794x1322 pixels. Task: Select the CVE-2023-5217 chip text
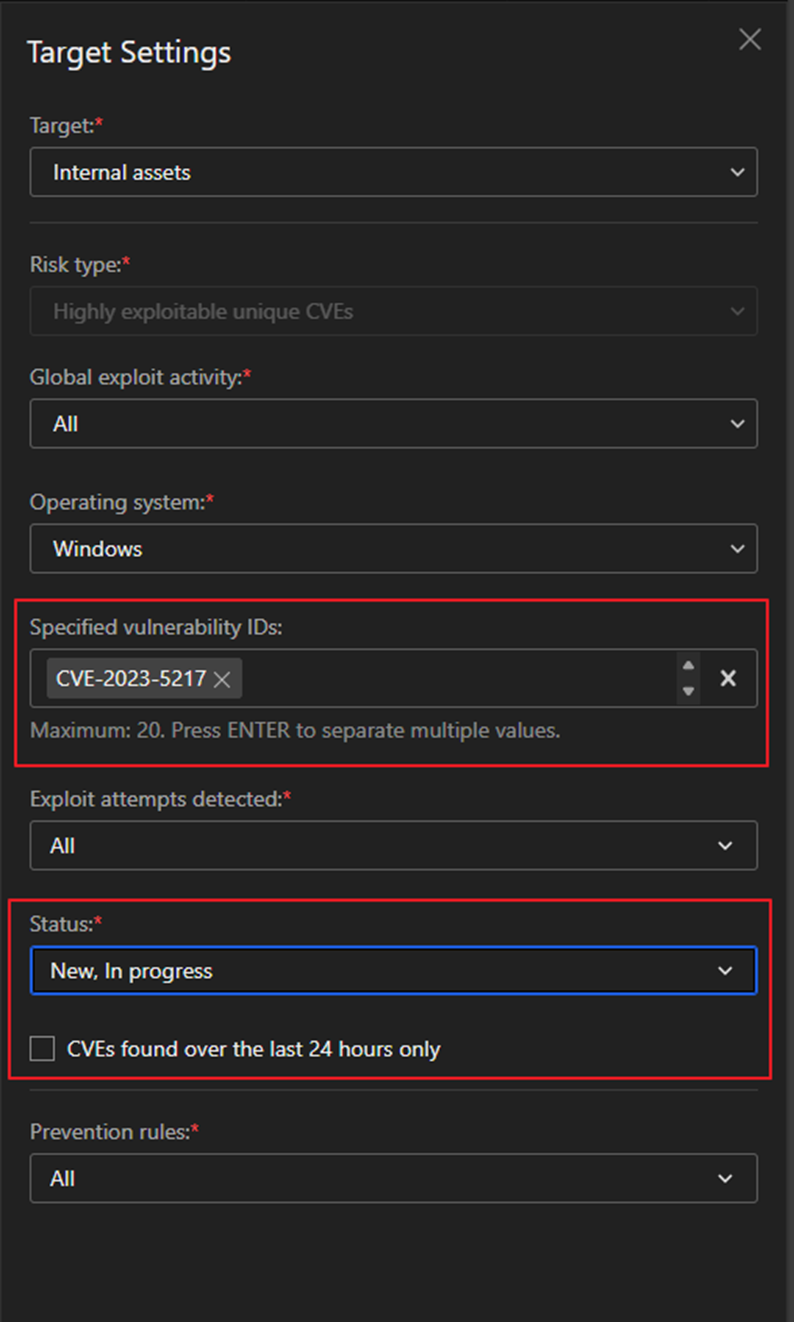pyautogui.click(x=131, y=679)
